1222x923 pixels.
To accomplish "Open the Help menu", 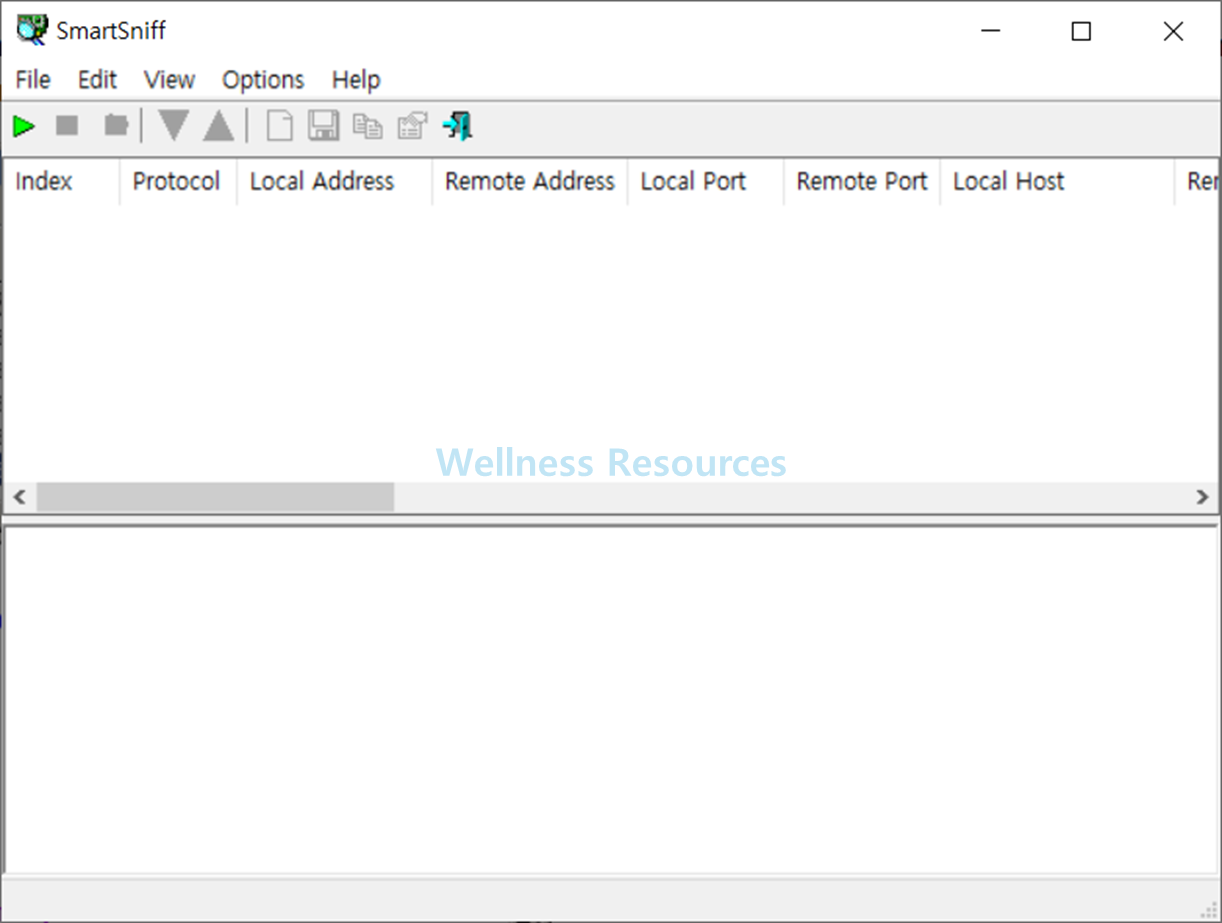I will [x=356, y=80].
